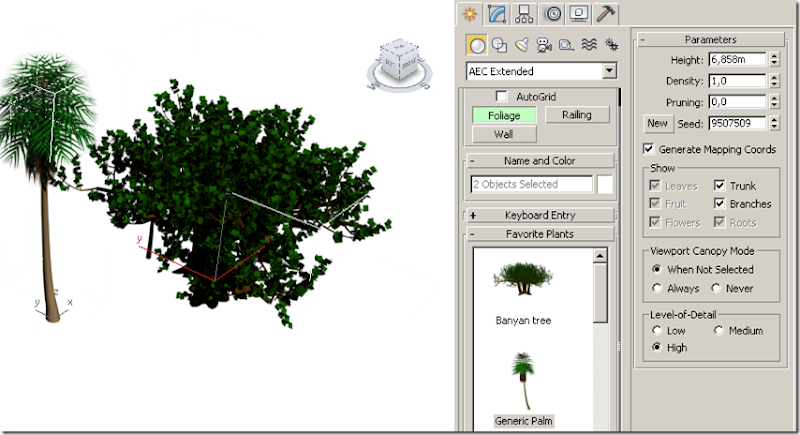Screen dimensions: 800x435
Task: Select the Systems gear category icon
Action: click(611, 45)
